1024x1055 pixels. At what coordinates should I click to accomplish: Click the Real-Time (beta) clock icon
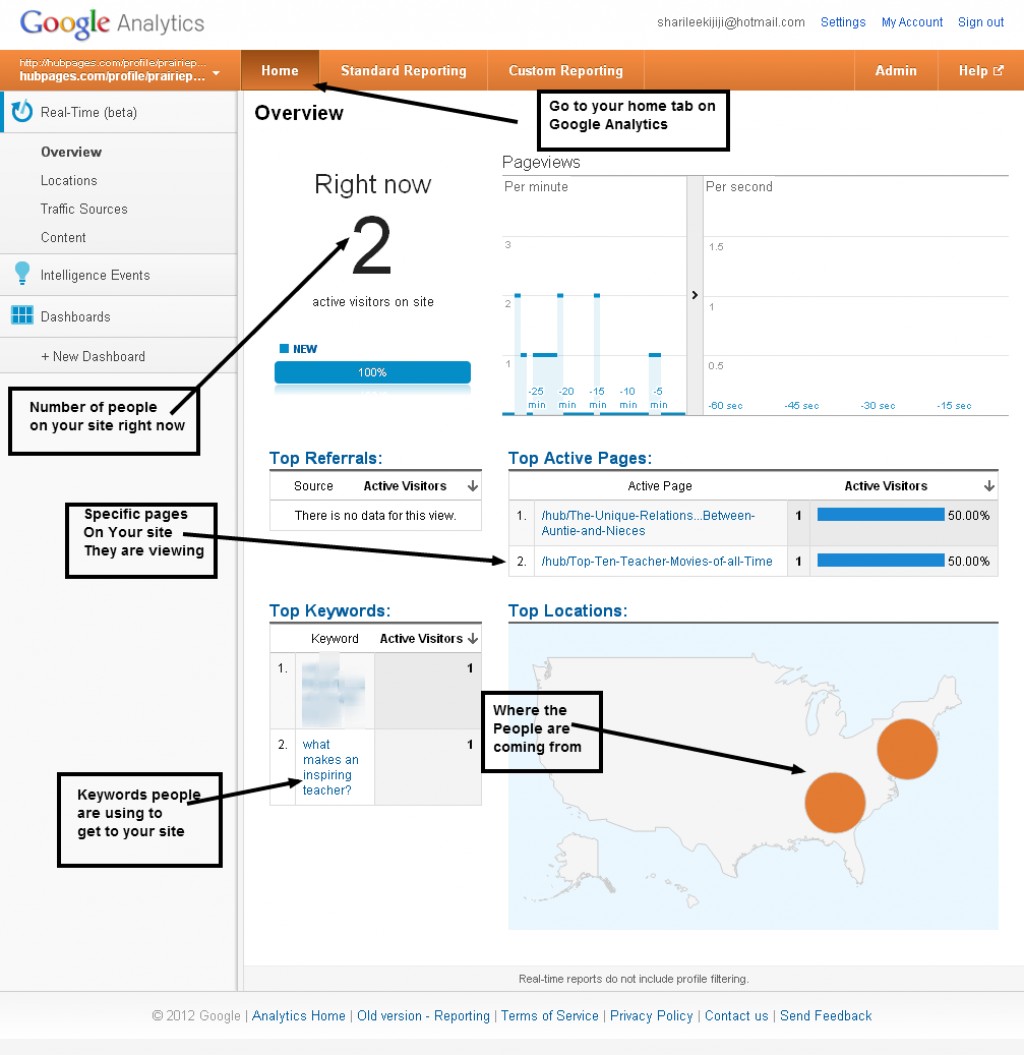click(22, 112)
